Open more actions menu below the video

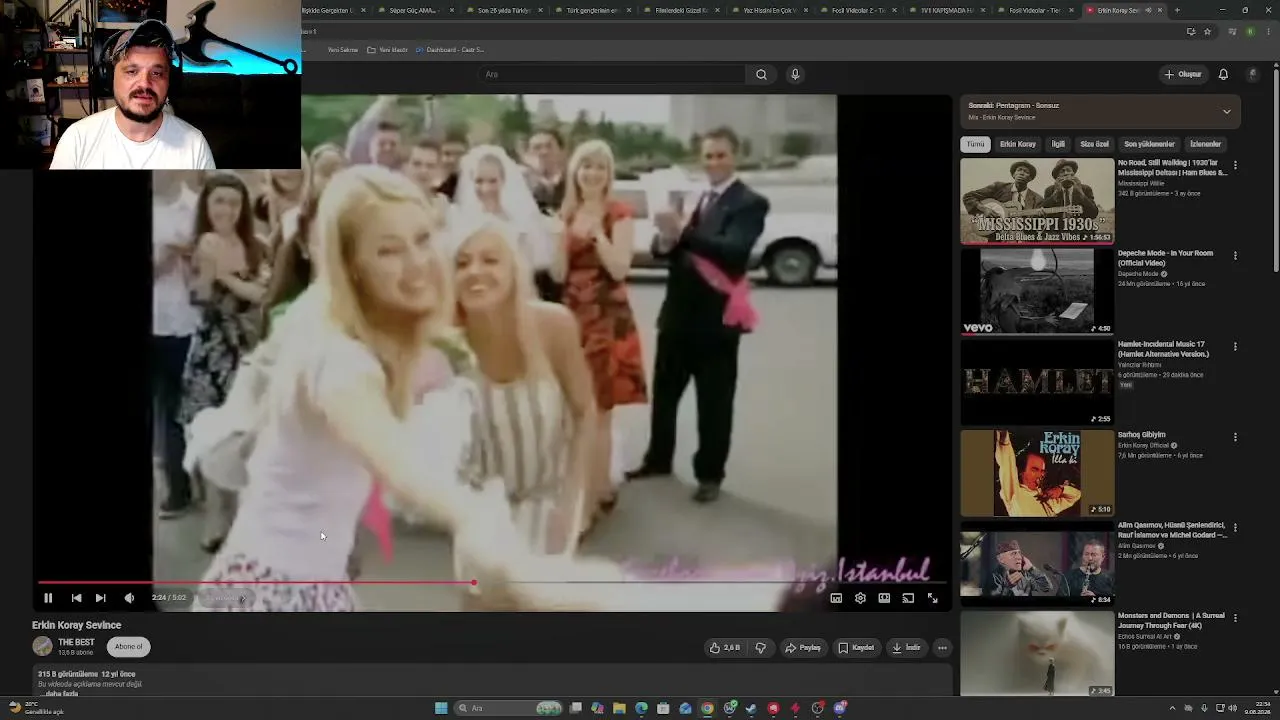(942, 648)
